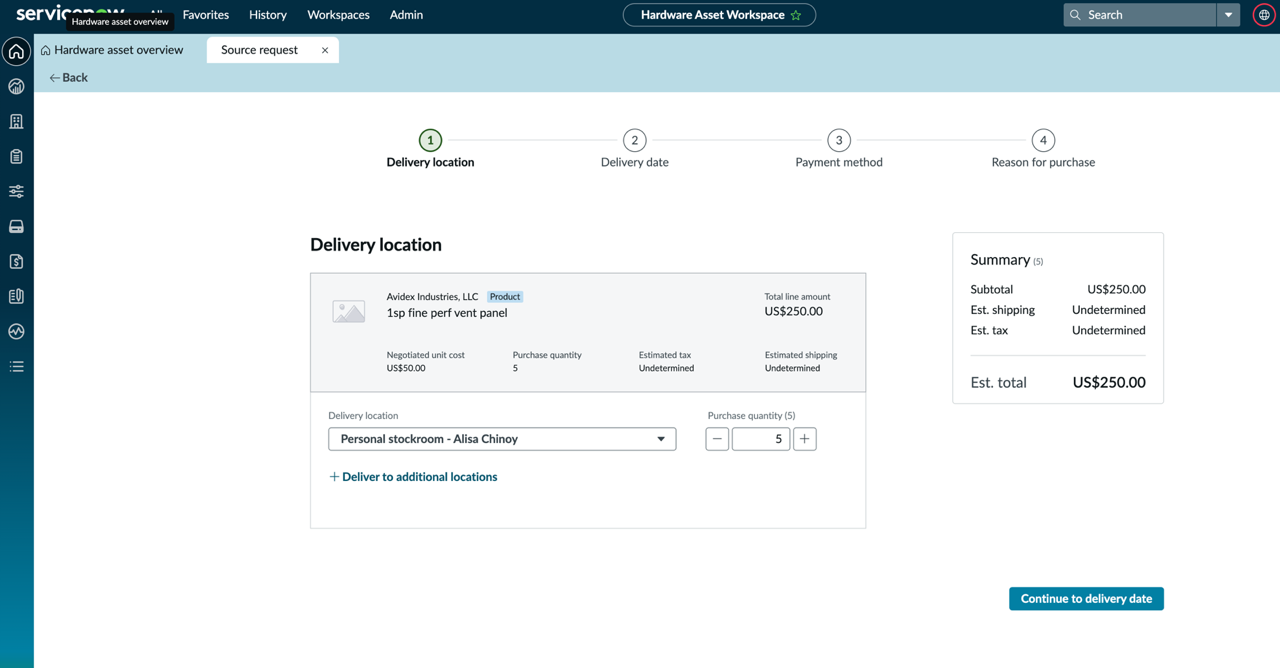
Task: Open the Admin menu
Action: 406,15
